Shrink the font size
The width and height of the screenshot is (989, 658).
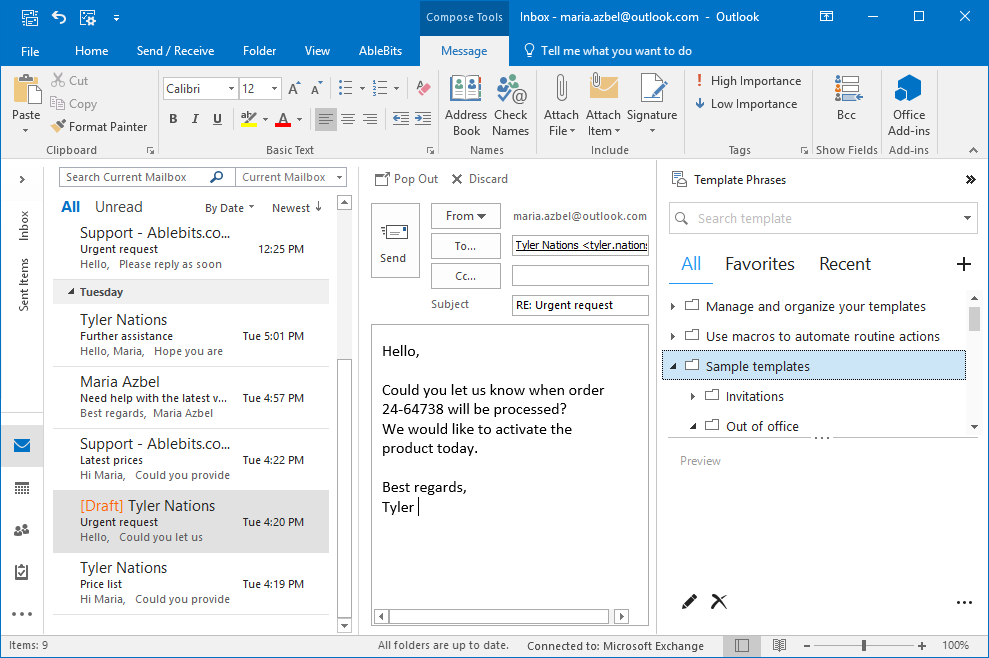pos(316,89)
